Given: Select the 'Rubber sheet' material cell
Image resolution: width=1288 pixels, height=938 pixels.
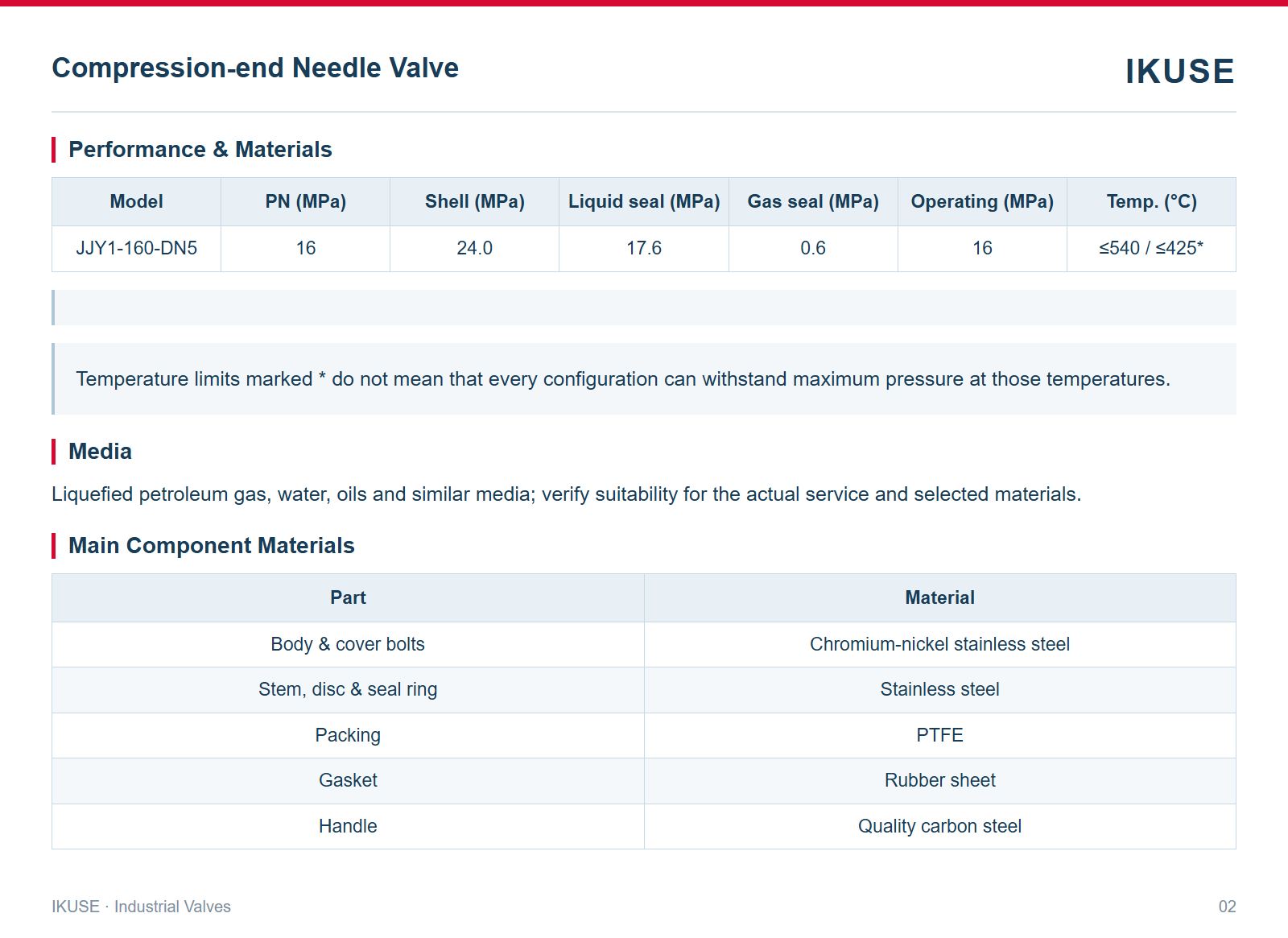Looking at the screenshot, I should (x=939, y=780).
